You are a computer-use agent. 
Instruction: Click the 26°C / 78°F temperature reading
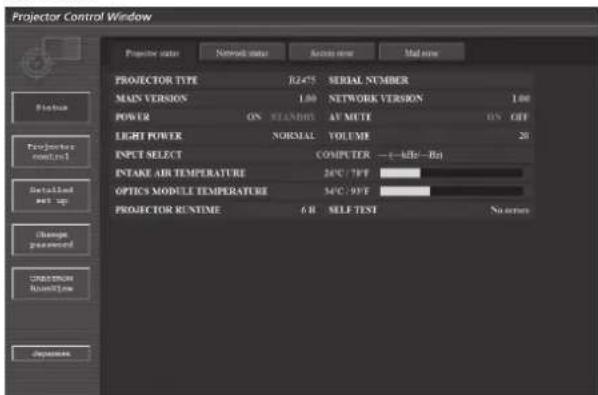[x=346, y=173]
